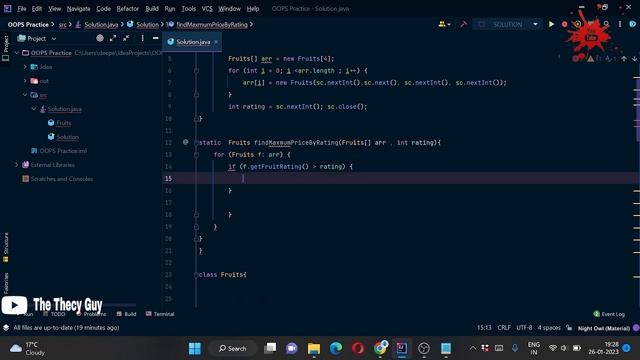Open the SOLUTION run configuration dropdown
This screenshot has height=360, width=640.
[535, 24]
